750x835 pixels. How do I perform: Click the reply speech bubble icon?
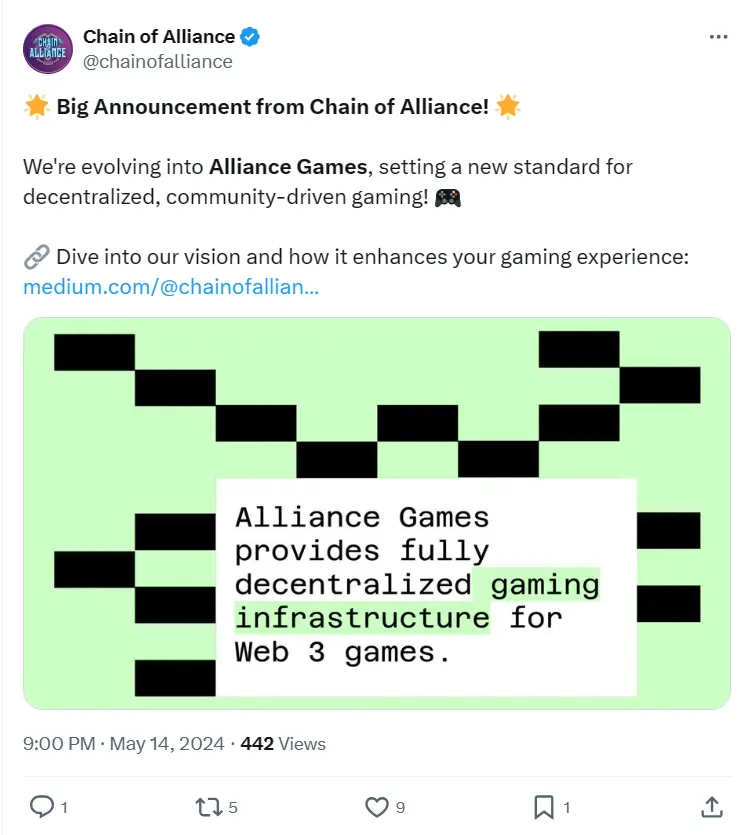[43, 805]
